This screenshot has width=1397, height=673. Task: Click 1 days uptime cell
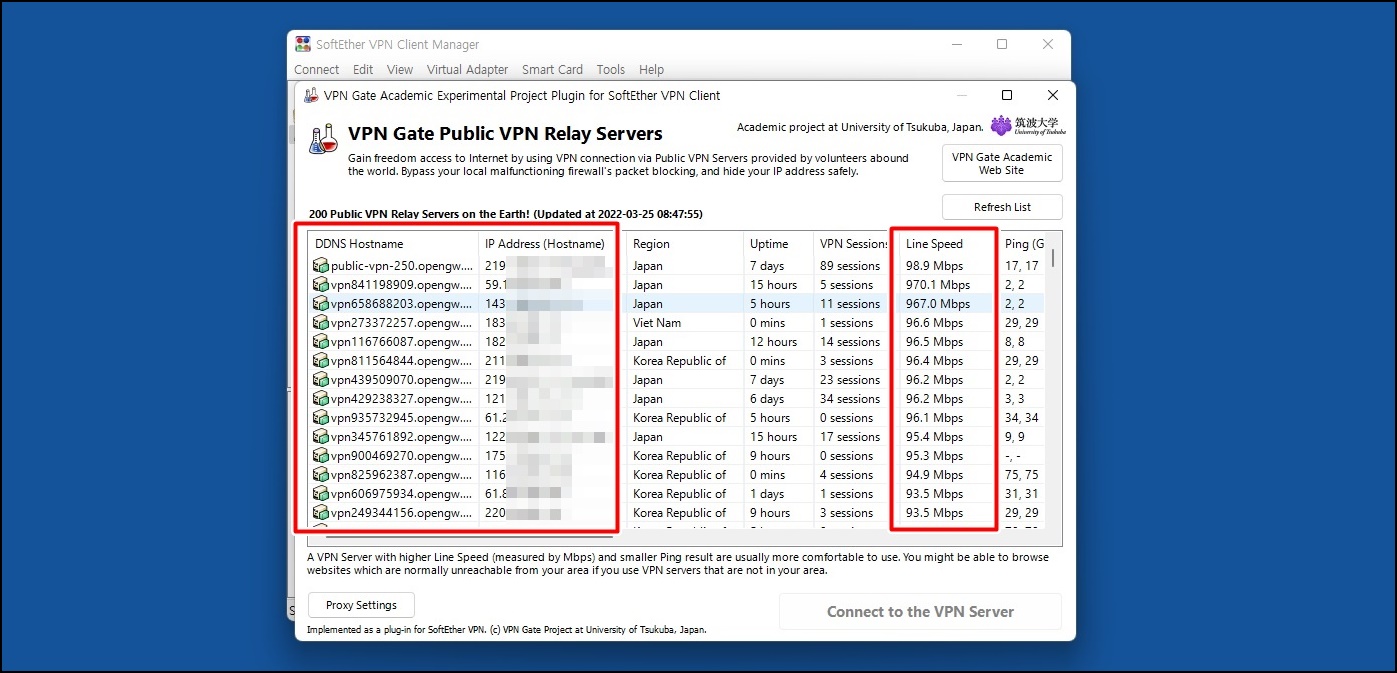(768, 494)
